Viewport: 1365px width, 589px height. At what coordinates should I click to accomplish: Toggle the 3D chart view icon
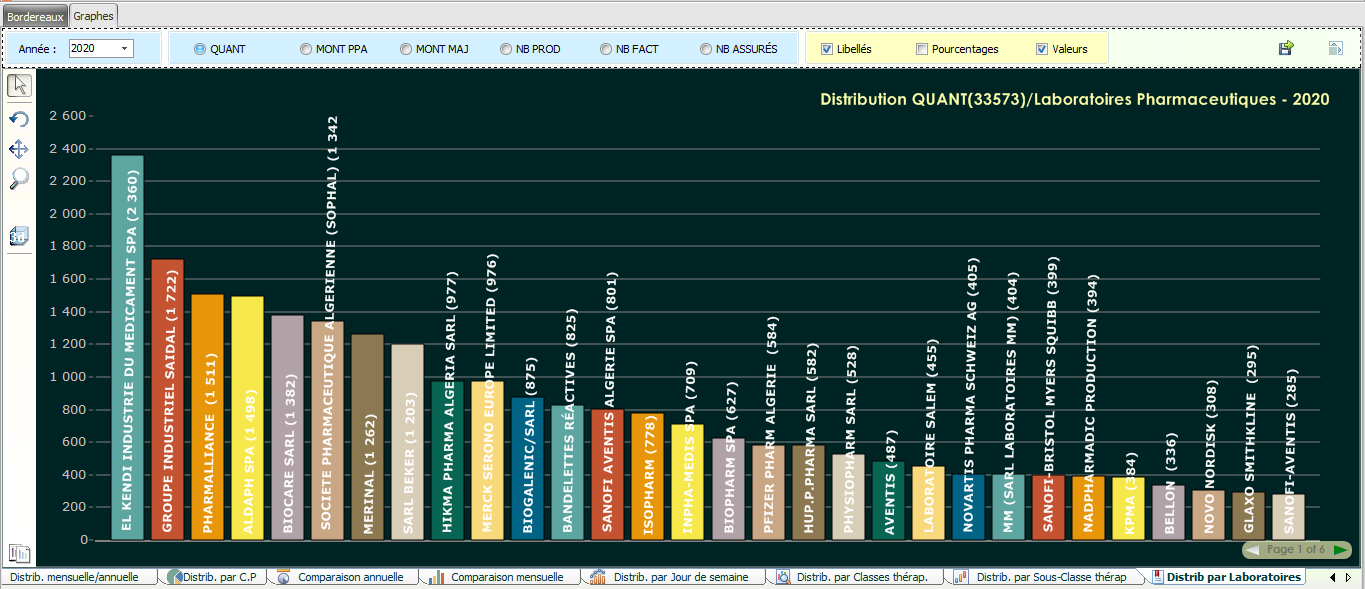(x=19, y=236)
